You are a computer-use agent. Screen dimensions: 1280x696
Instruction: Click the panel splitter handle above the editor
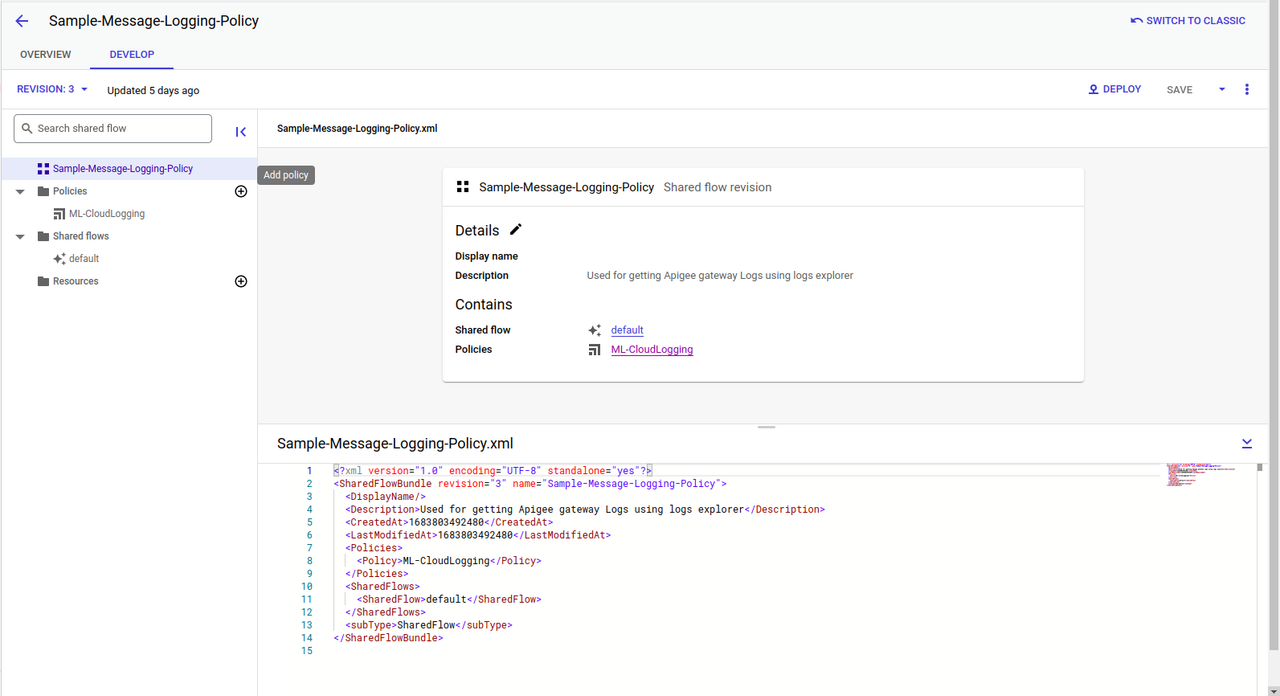click(767, 427)
